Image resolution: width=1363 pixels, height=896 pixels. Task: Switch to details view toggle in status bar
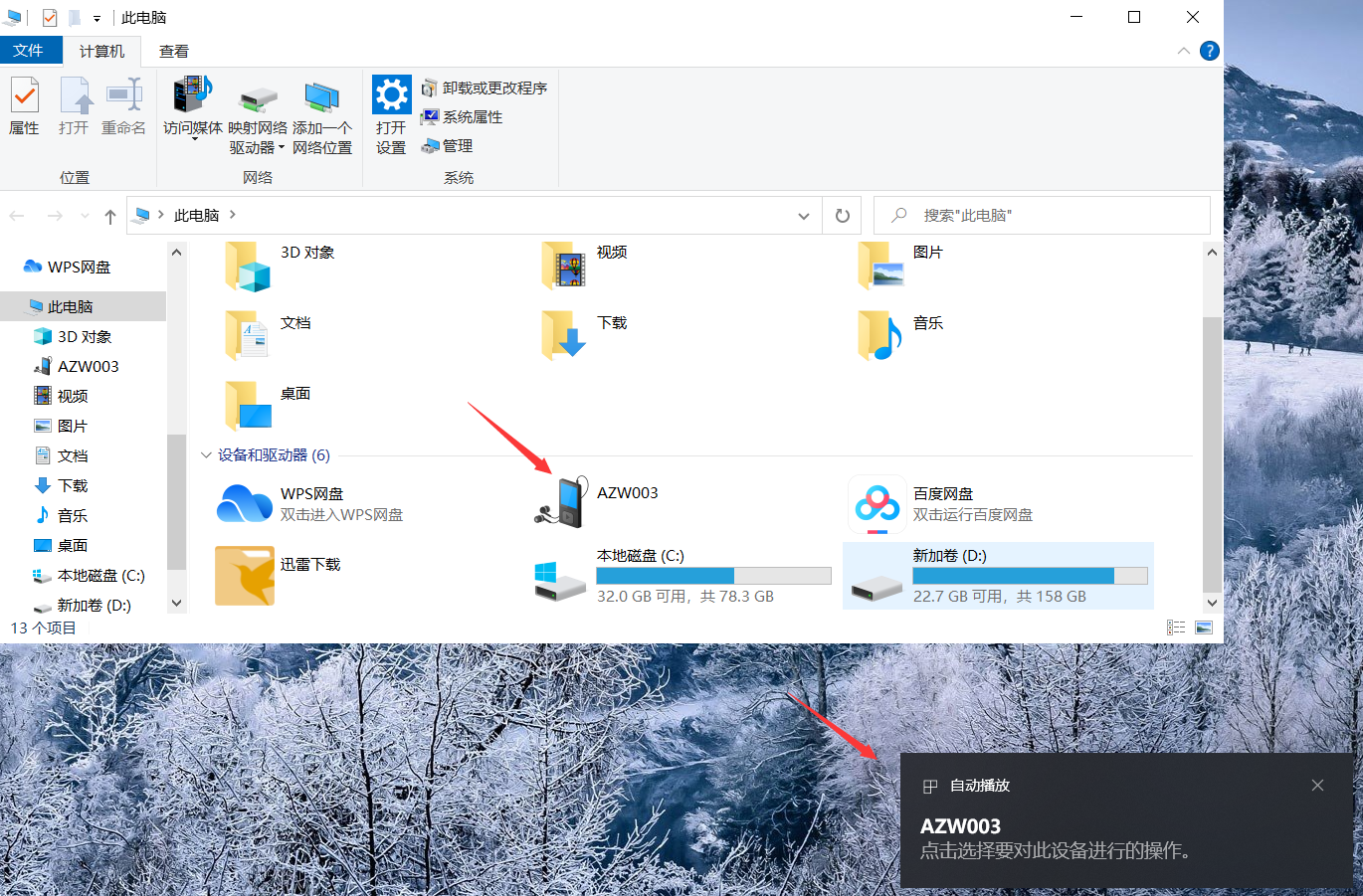(1176, 627)
